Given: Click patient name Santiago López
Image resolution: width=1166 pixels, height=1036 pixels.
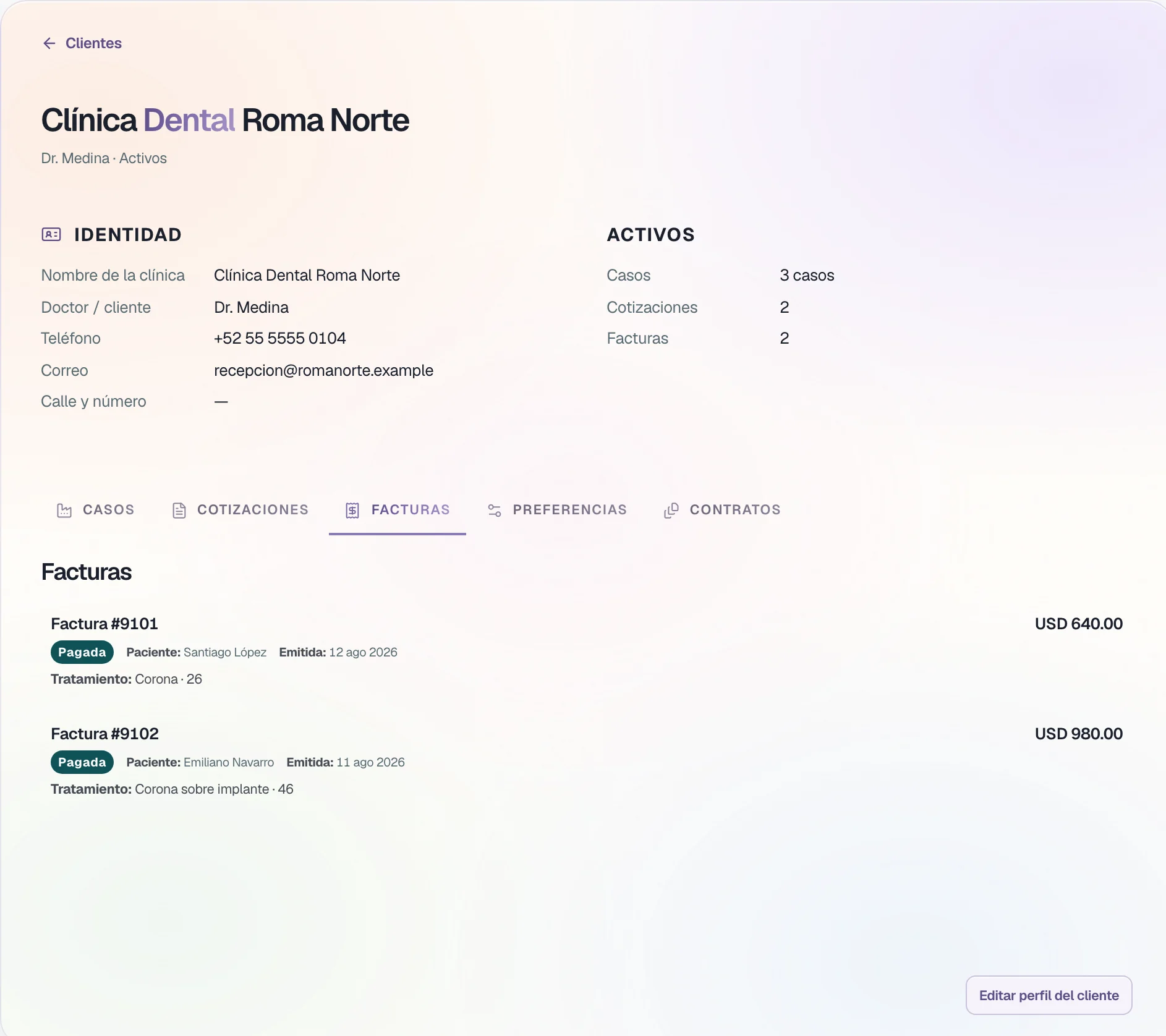Looking at the screenshot, I should coord(225,652).
